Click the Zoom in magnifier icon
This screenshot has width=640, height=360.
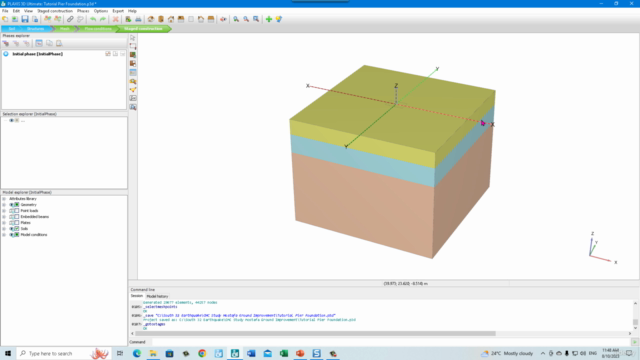236,19
